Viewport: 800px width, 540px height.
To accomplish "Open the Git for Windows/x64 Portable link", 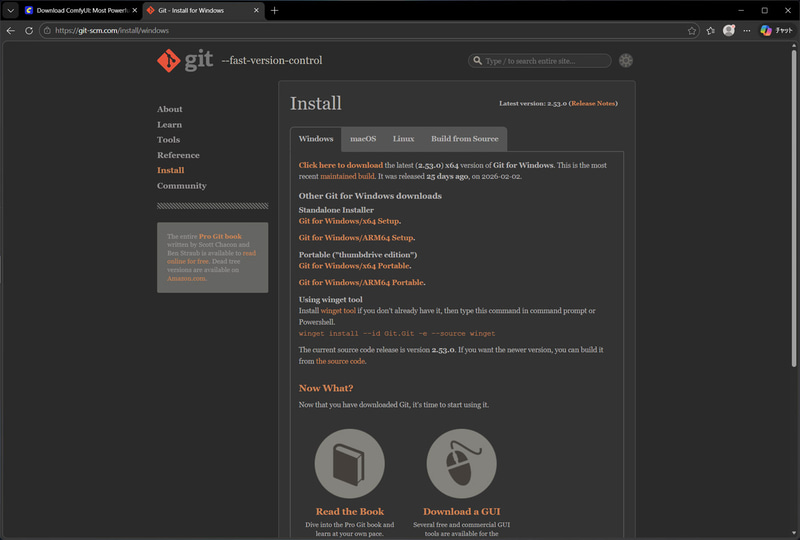I will pos(354,266).
